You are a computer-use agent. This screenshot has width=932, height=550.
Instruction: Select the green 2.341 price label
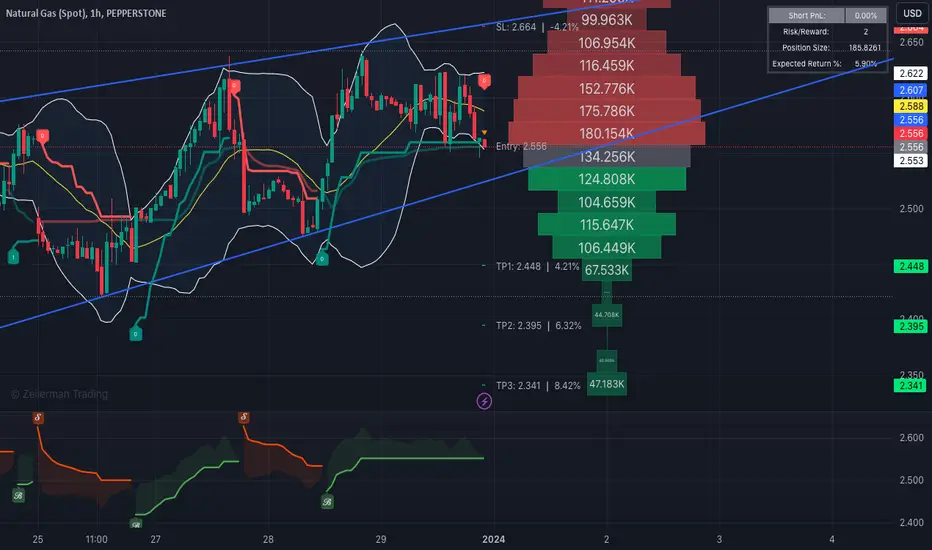(x=911, y=385)
